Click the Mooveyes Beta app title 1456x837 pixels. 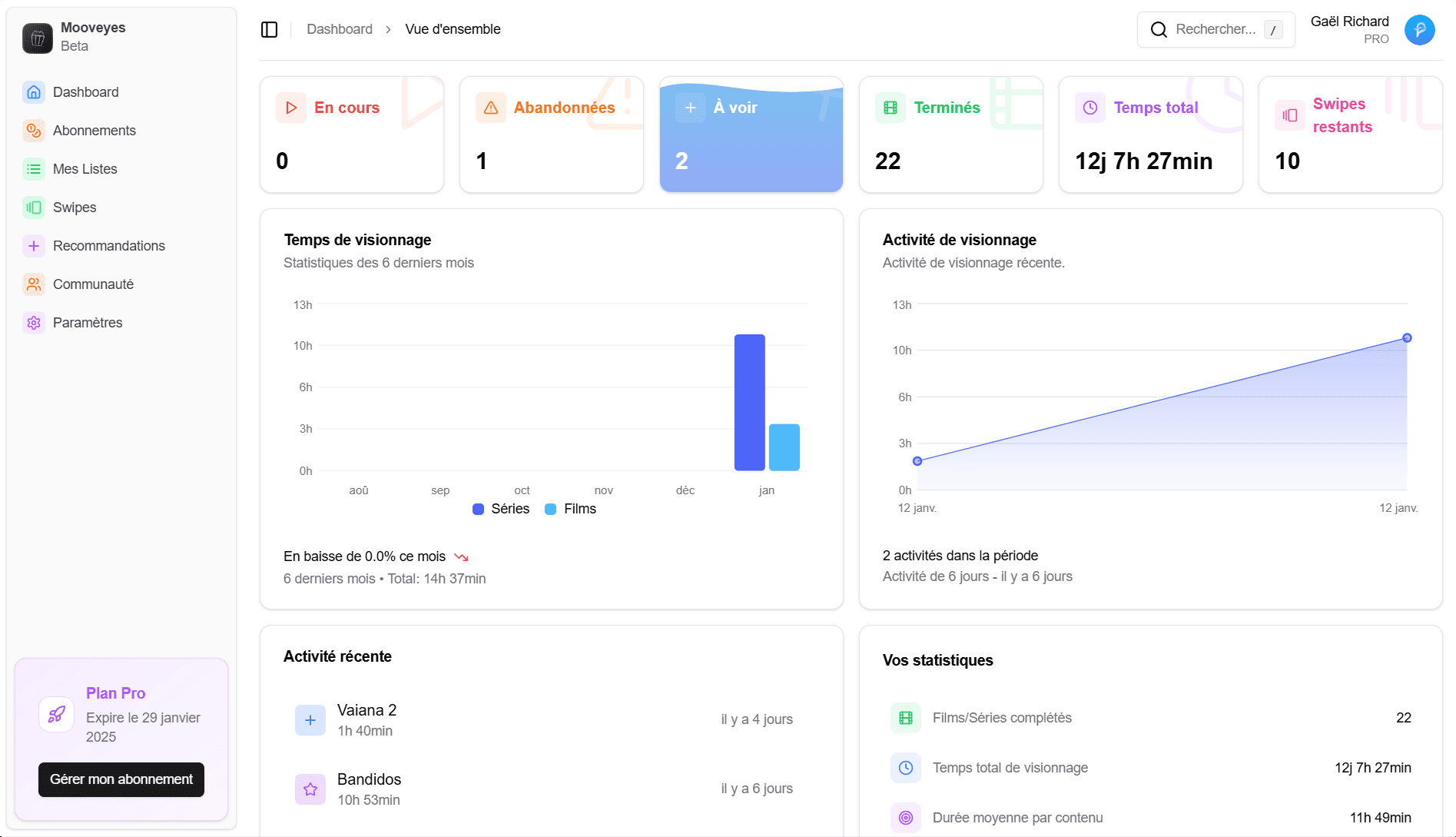[x=93, y=37]
